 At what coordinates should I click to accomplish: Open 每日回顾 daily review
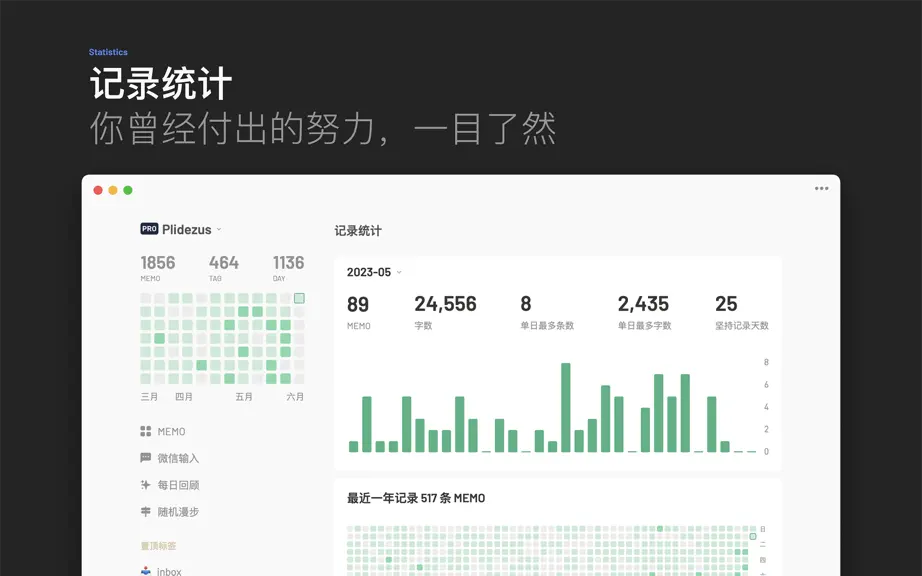coord(170,485)
